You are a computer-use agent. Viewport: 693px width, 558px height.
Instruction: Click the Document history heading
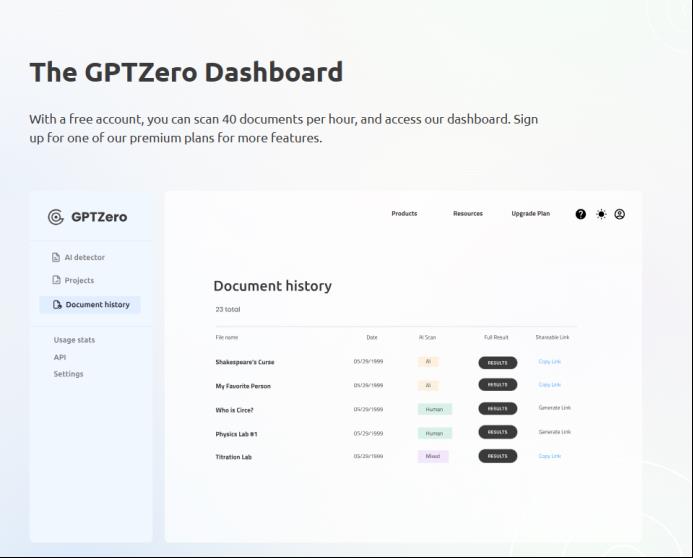click(272, 286)
